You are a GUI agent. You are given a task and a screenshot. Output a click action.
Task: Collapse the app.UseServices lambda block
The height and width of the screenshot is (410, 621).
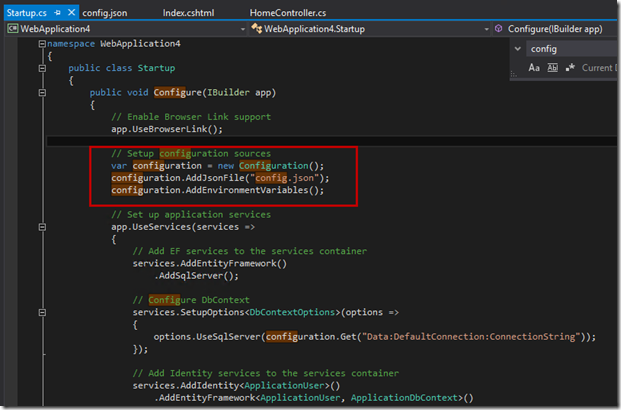coord(42,227)
